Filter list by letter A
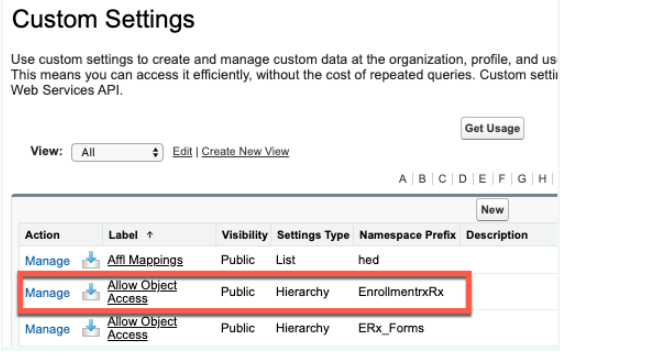The image size is (647, 363). [403, 179]
